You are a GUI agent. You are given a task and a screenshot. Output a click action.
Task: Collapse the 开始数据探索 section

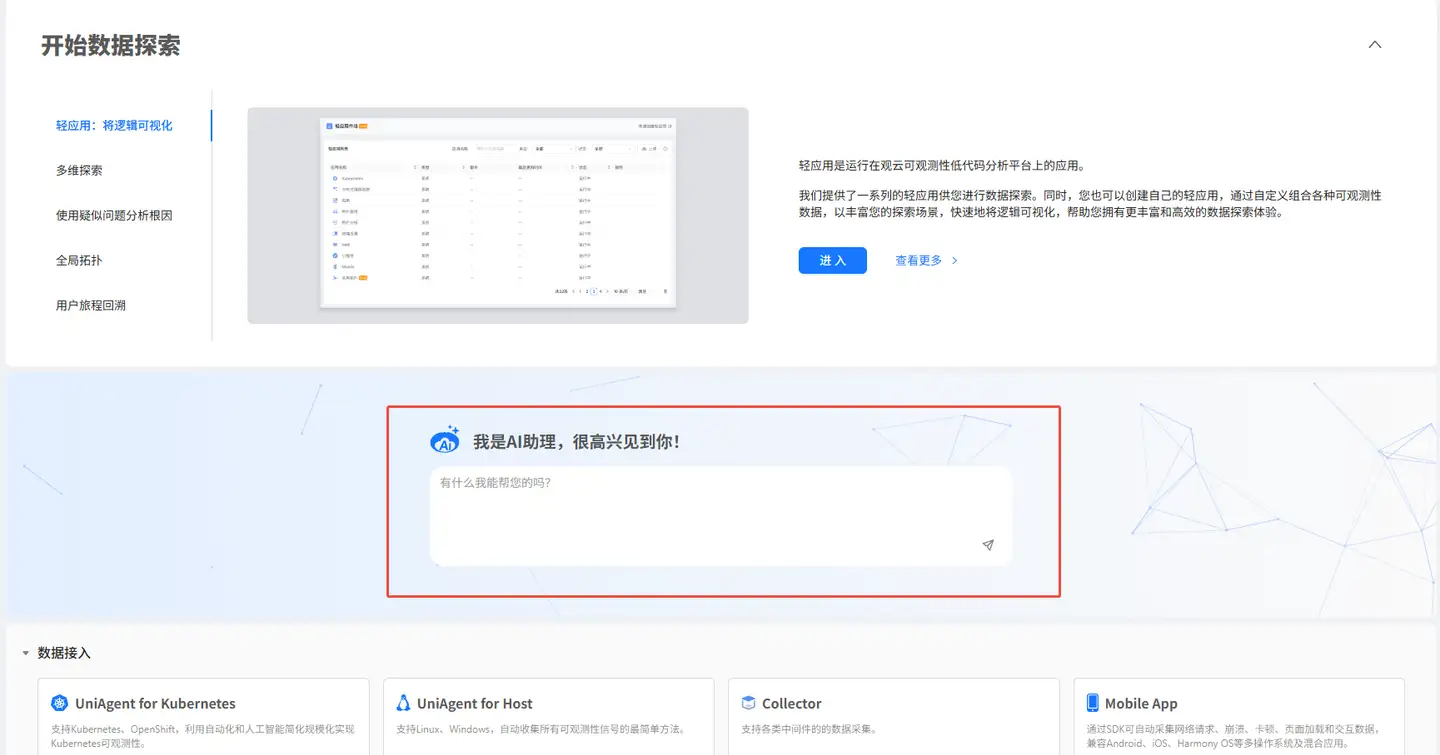(x=1374, y=44)
